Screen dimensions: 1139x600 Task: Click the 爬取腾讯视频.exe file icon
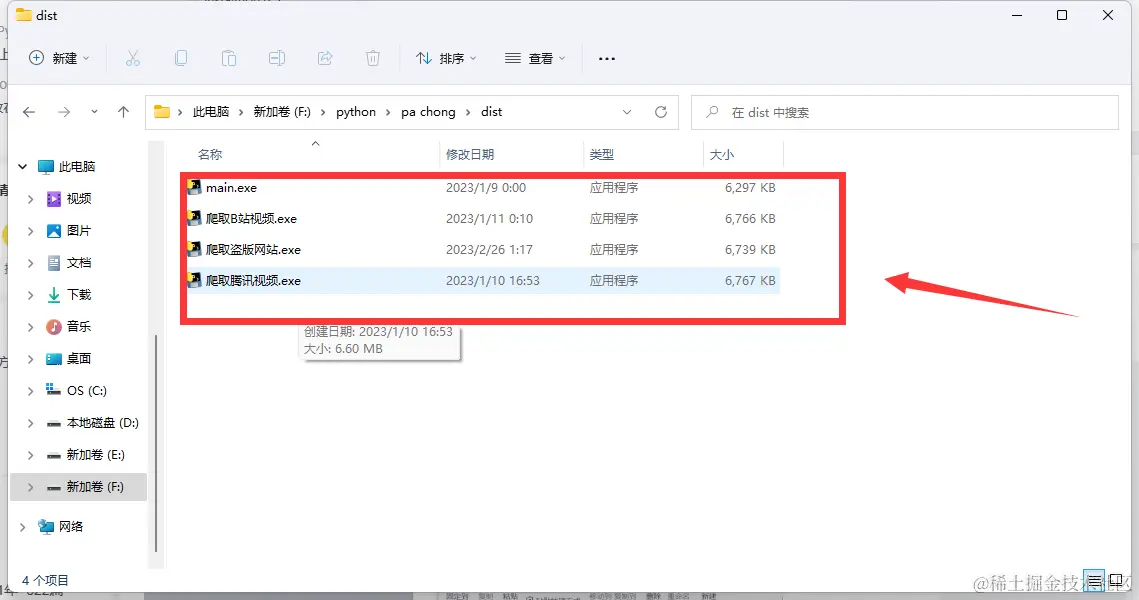coord(194,280)
